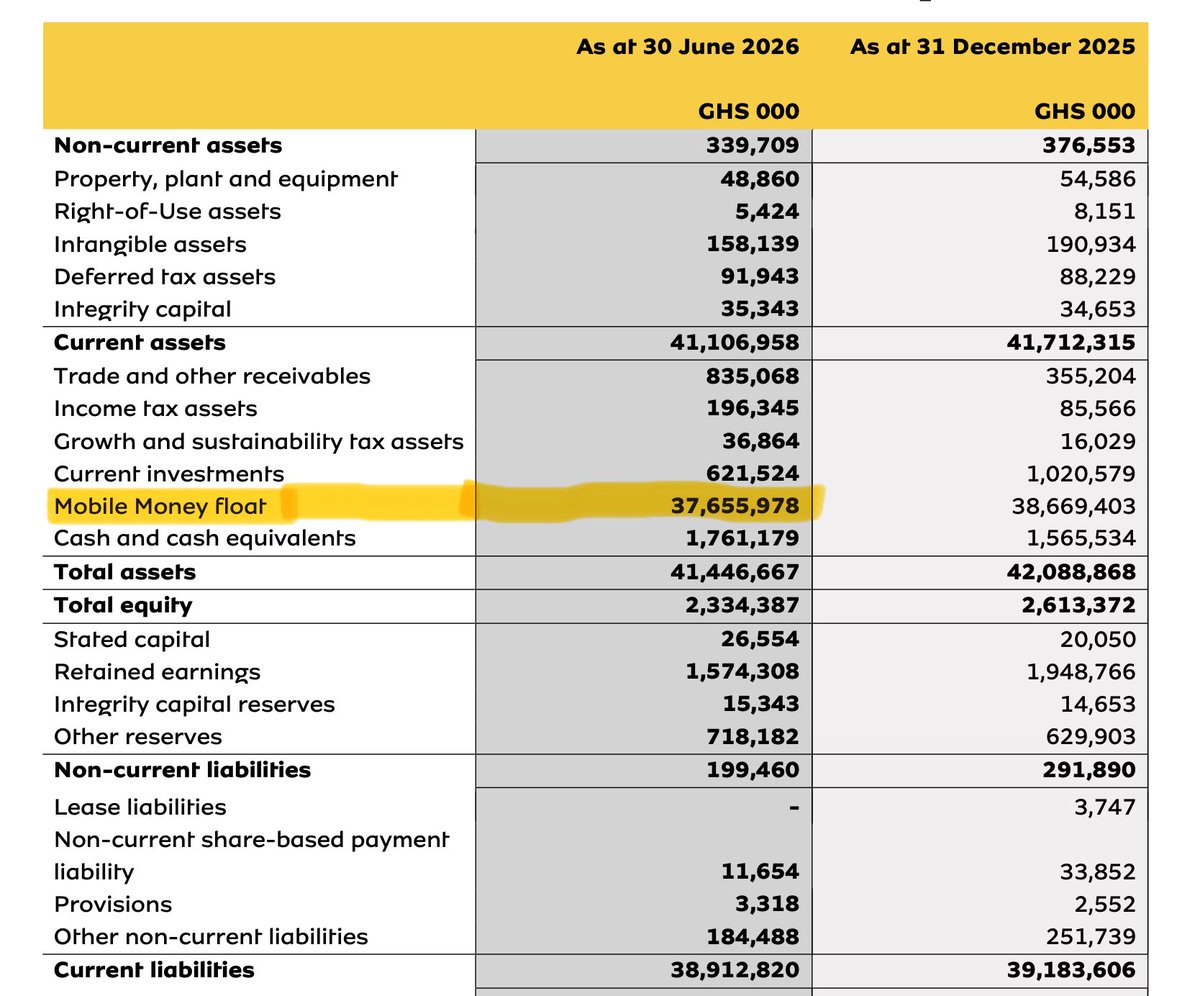Image resolution: width=1200 pixels, height=996 pixels.
Task: Click the 'Provisions' row label
Action: (x=113, y=904)
